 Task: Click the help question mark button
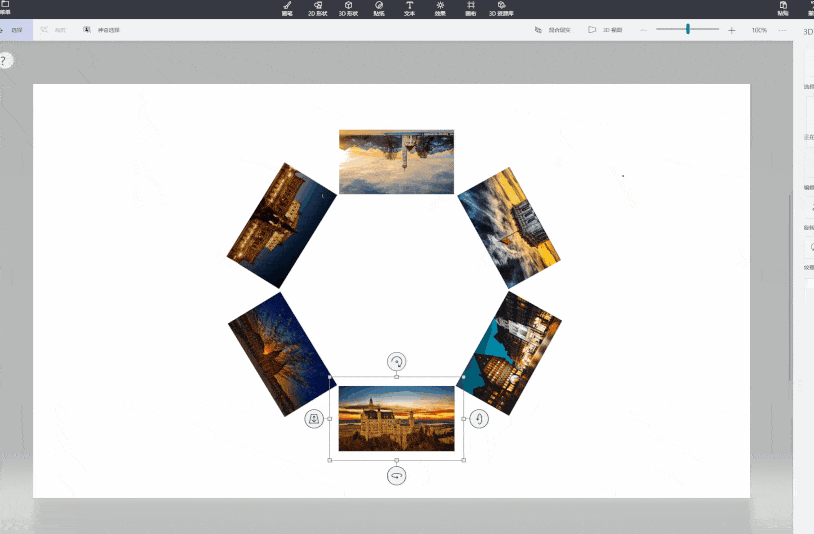(x=5, y=61)
